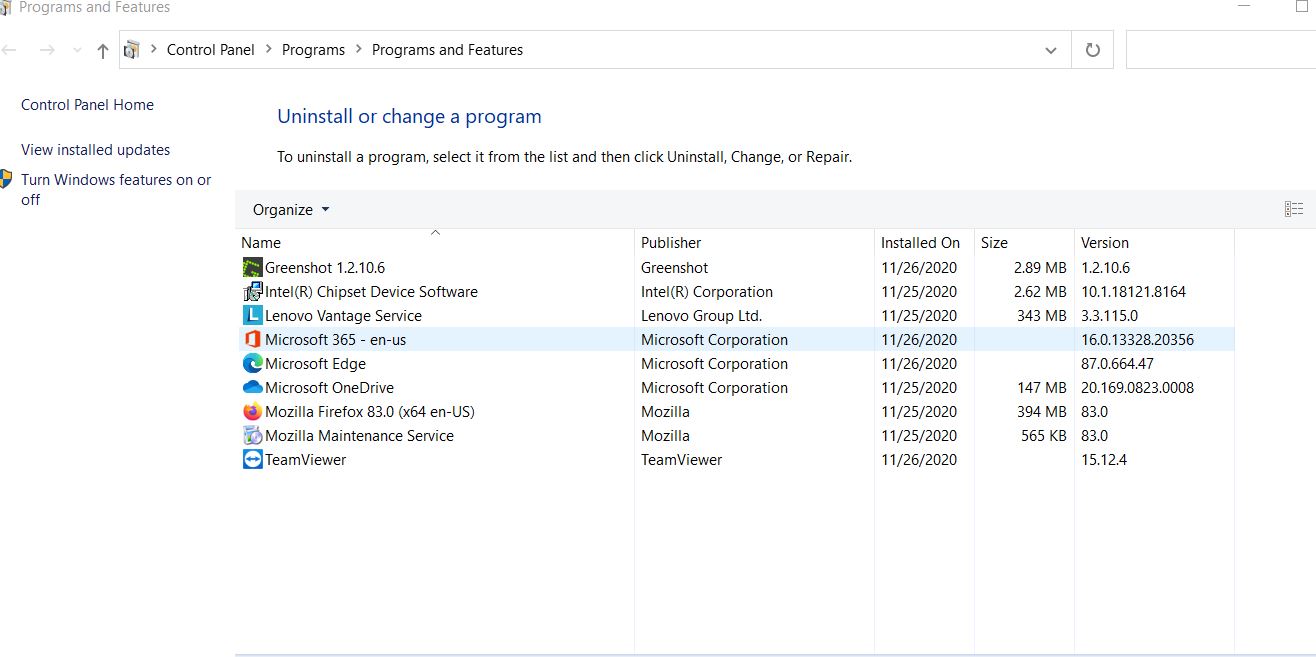Open the recent locations dropdown arrow
This screenshot has height=657, width=1316.
[x=77, y=50]
